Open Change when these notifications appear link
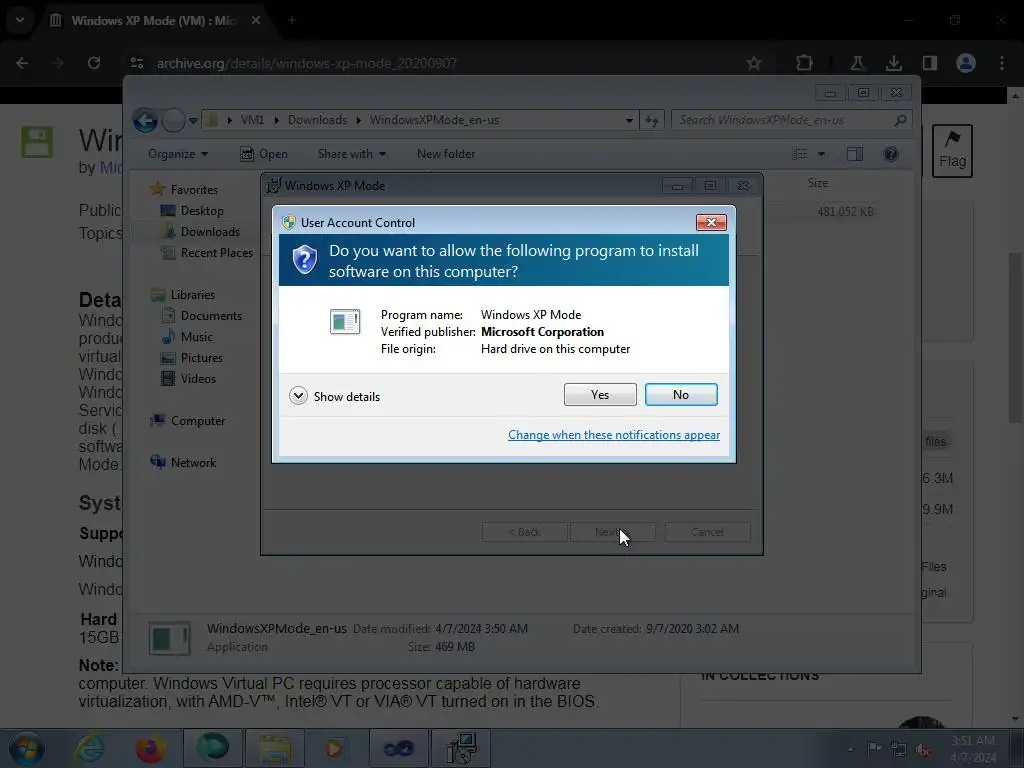The width and height of the screenshot is (1024, 768). click(614, 435)
